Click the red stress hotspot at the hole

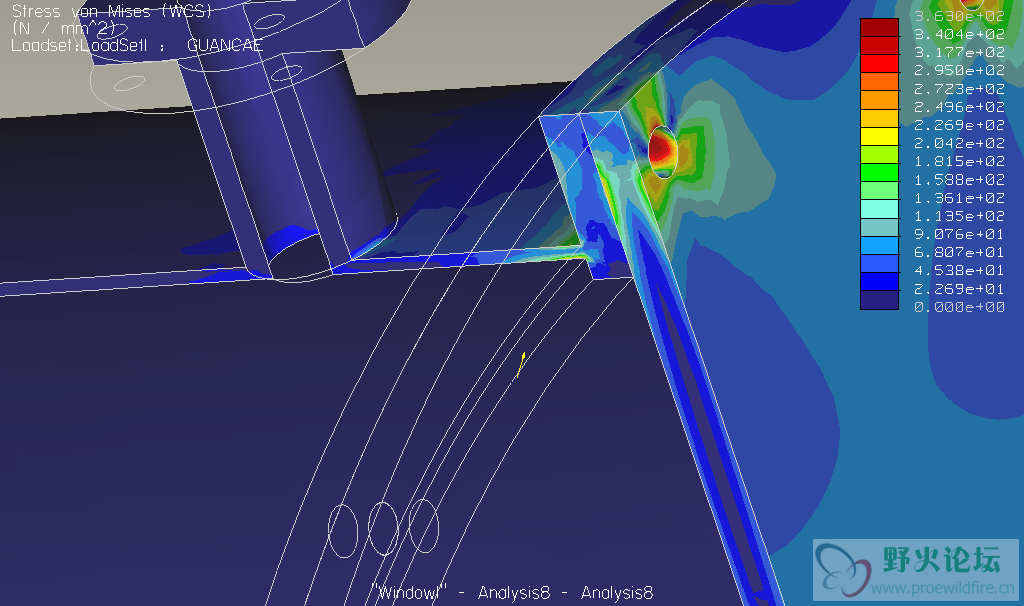[x=661, y=148]
